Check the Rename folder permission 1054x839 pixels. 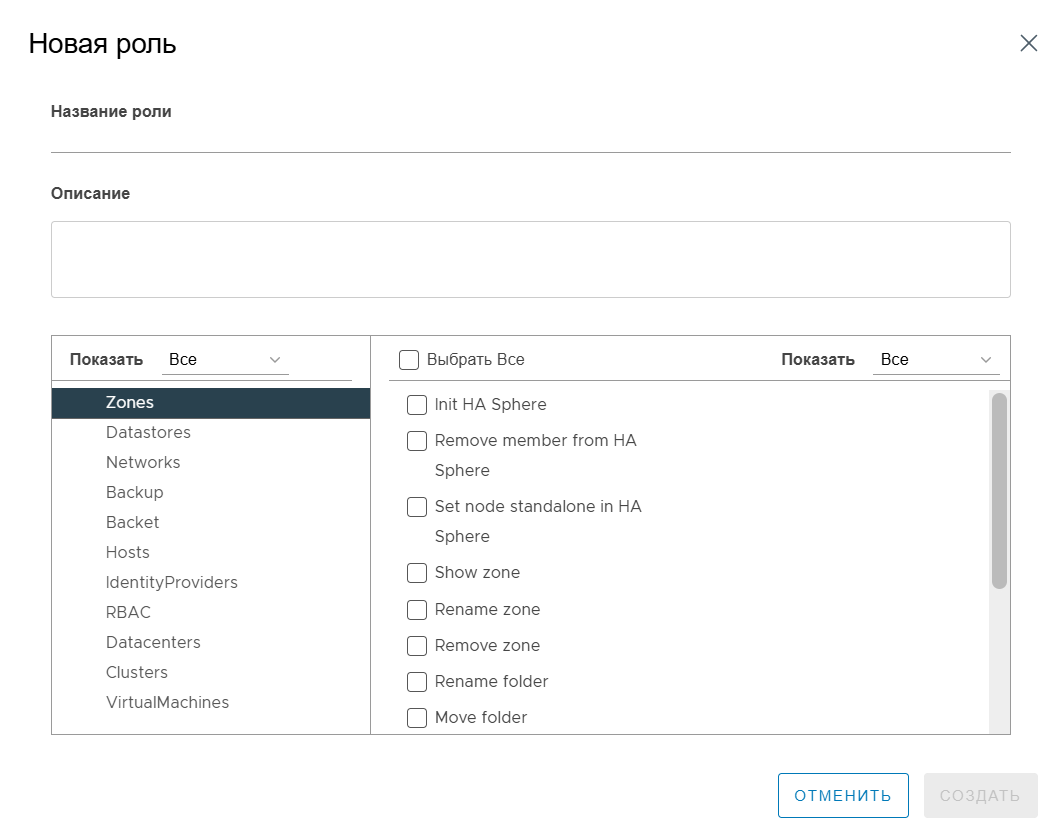pos(417,682)
